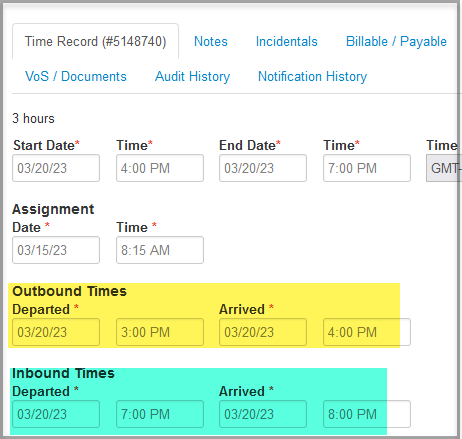Open the Incidentals tab
The height and width of the screenshot is (439, 462).
(x=287, y=41)
